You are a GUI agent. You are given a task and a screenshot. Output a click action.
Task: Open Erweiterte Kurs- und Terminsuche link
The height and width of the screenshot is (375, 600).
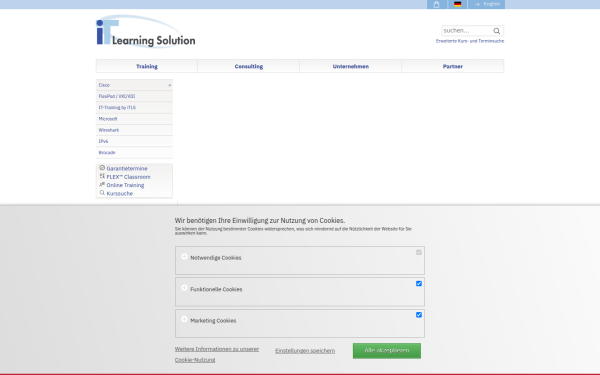(470, 41)
